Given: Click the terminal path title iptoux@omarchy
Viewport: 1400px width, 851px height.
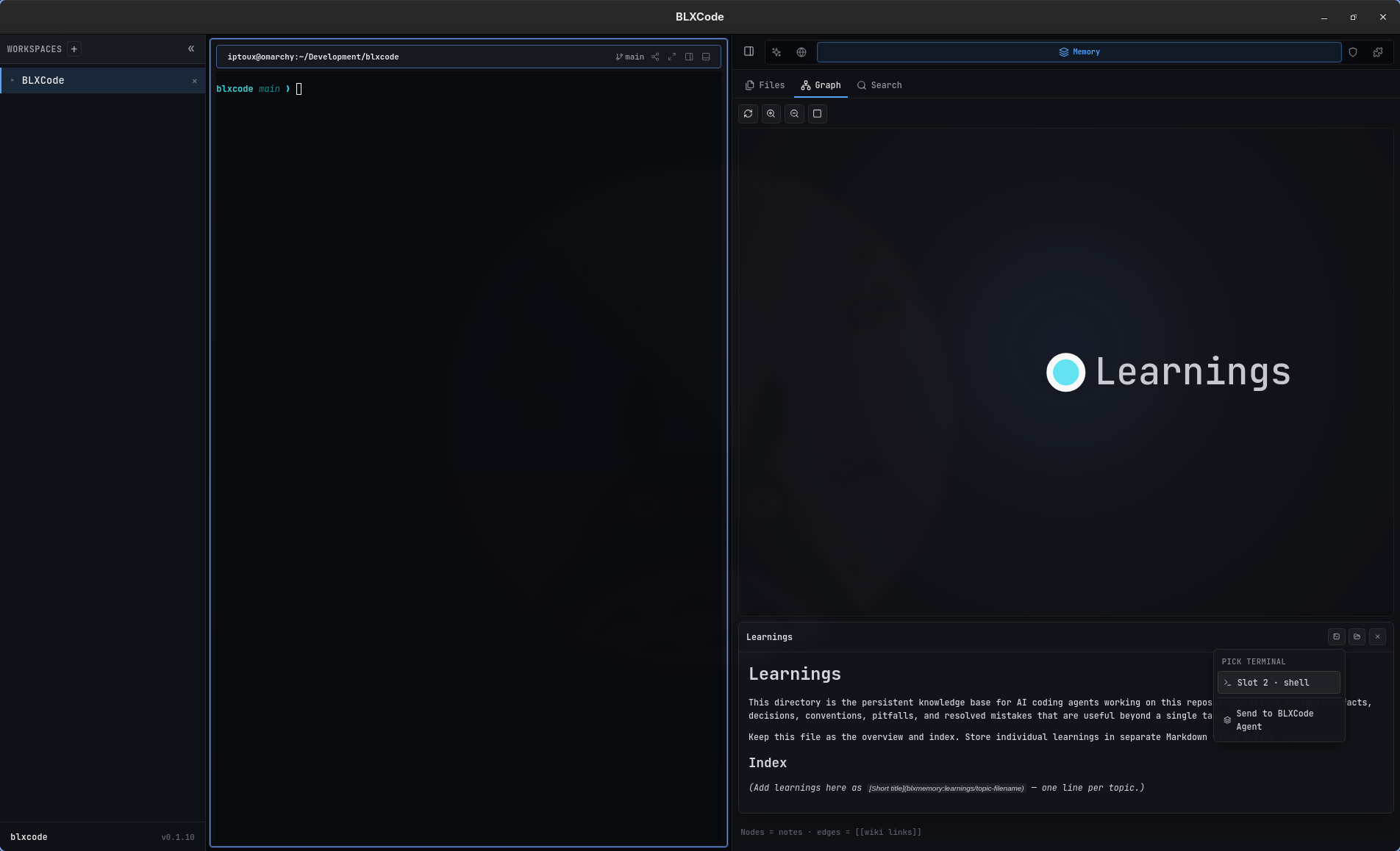Looking at the screenshot, I should tap(313, 57).
